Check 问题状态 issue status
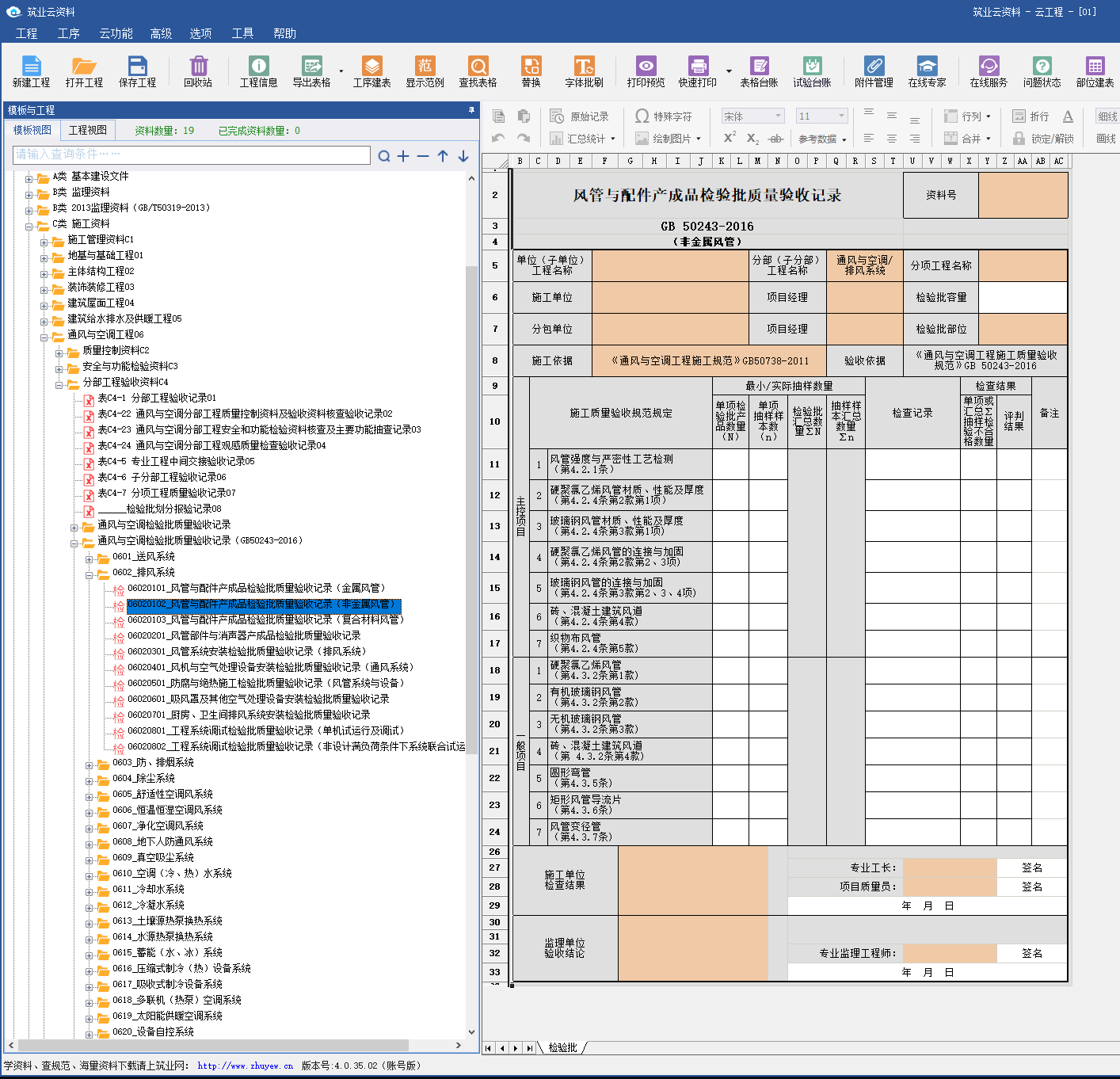 click(1042, 71)
